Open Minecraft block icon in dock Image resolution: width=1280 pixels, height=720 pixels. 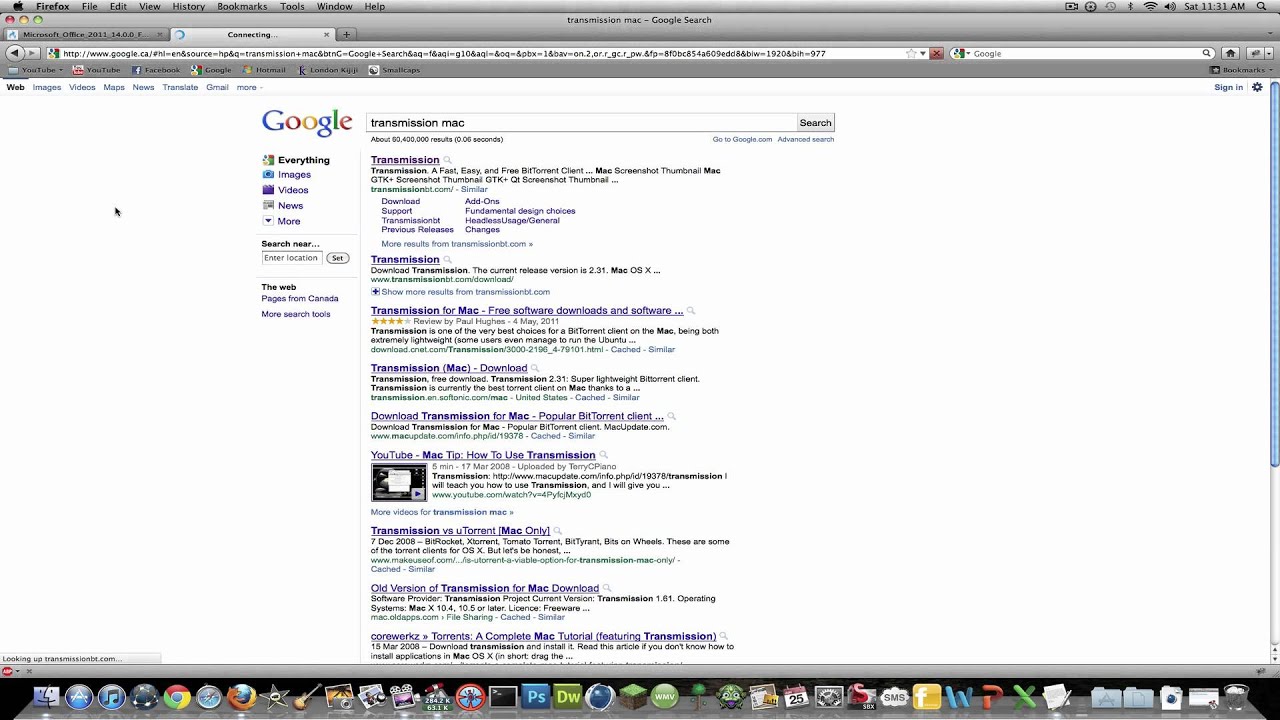633,696
